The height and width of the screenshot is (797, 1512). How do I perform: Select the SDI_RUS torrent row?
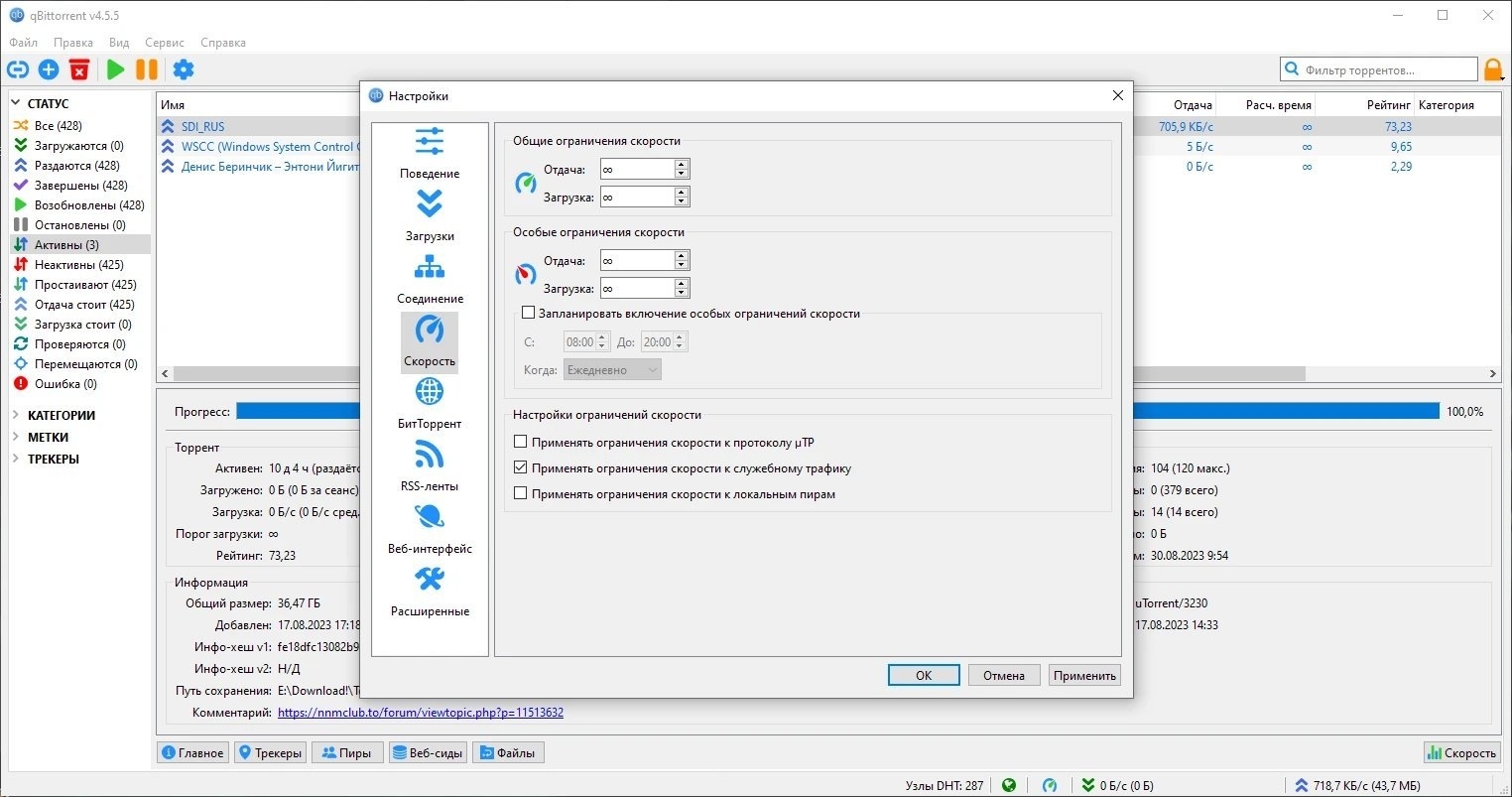tap(829, 126)
